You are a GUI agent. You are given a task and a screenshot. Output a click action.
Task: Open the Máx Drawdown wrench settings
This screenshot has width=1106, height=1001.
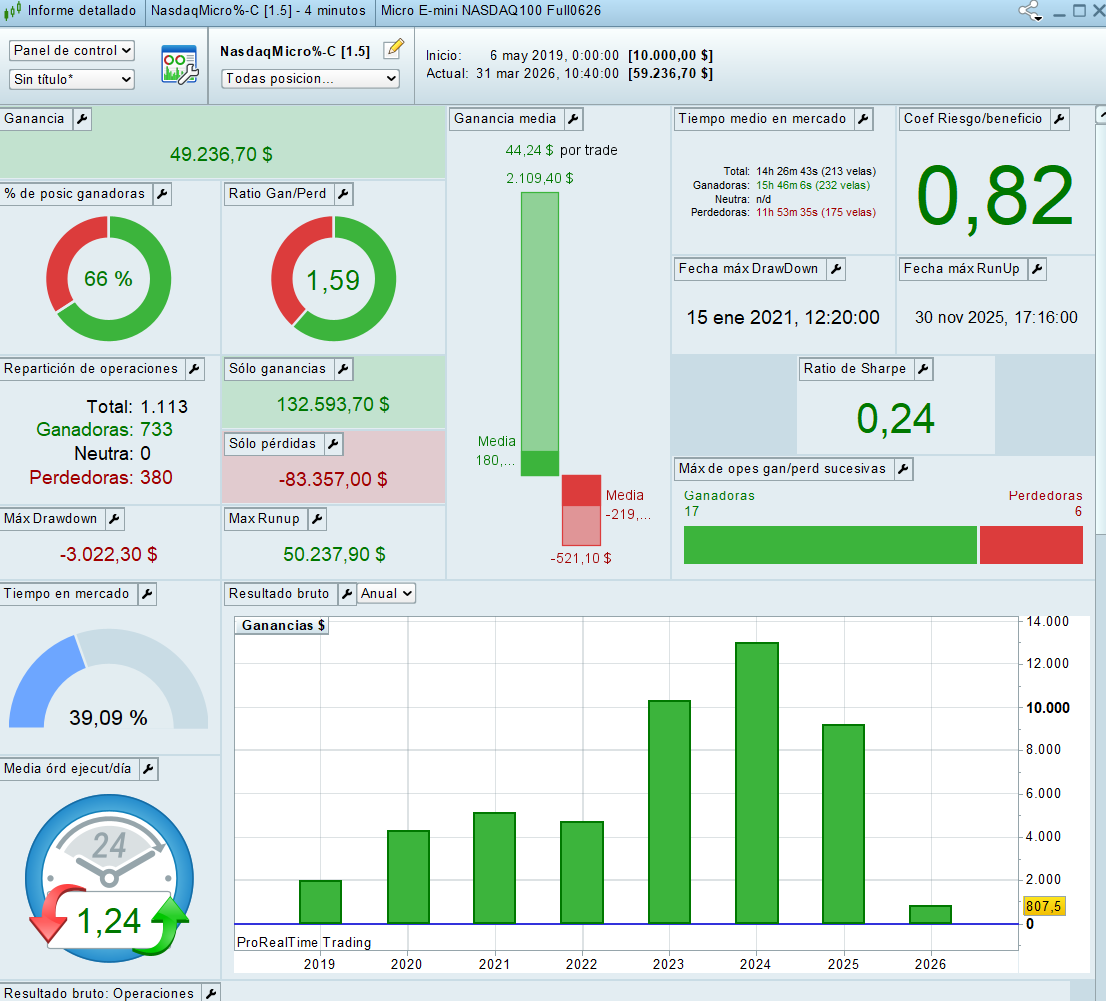tap(114, 519)
